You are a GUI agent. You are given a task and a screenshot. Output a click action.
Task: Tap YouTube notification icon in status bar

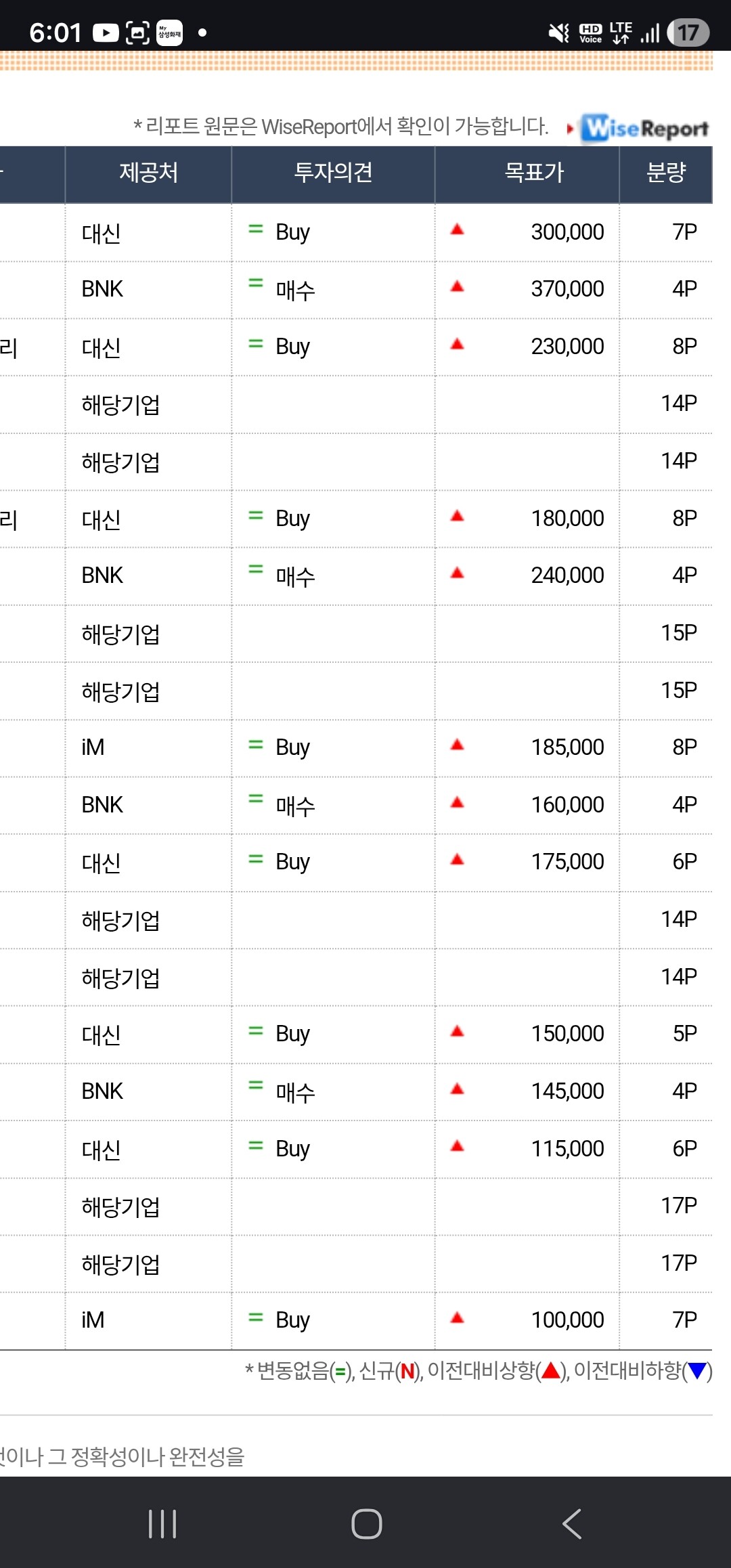click(x=106, y=32)
